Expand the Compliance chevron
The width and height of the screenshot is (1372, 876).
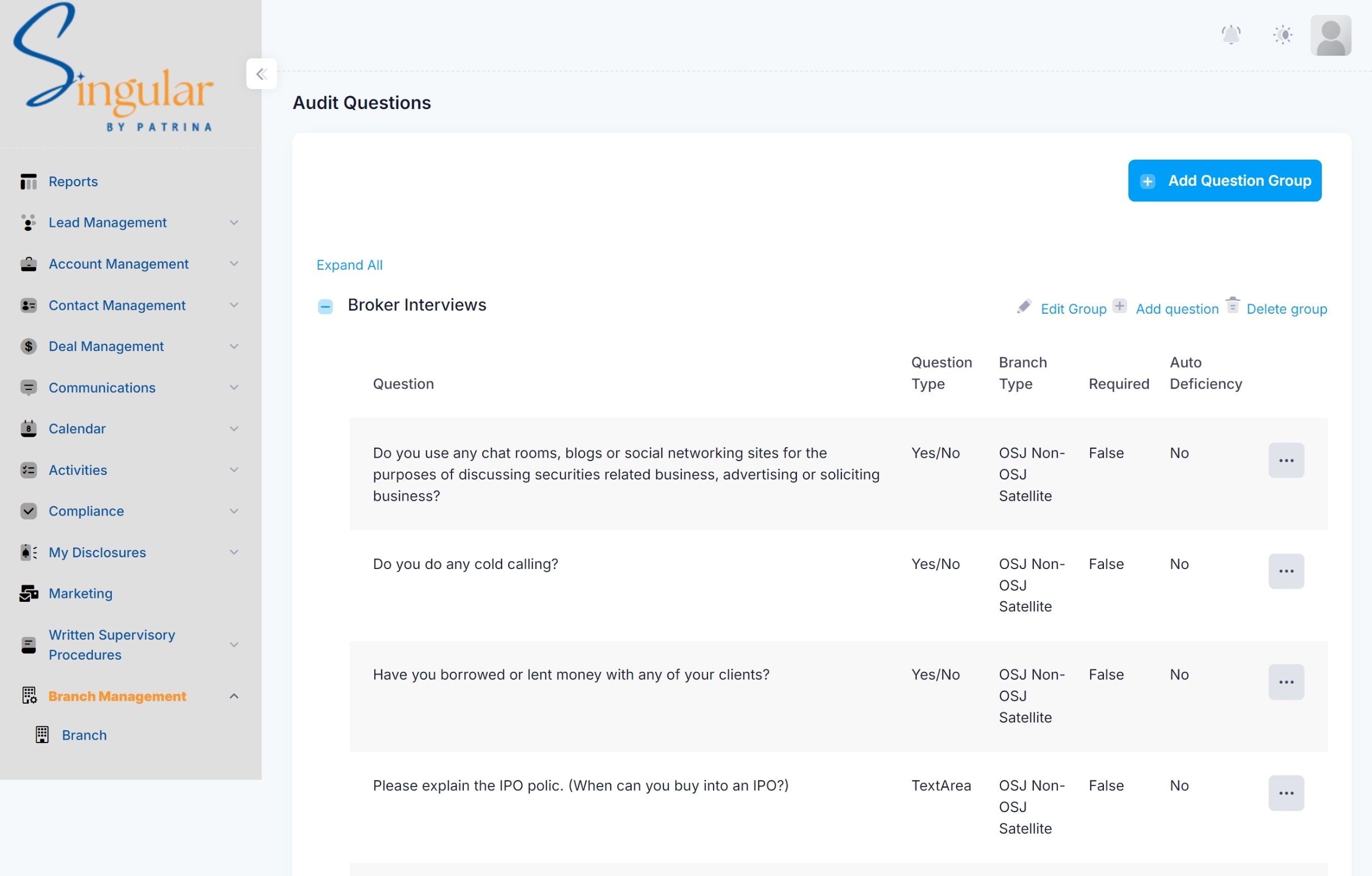pos(234,511)
